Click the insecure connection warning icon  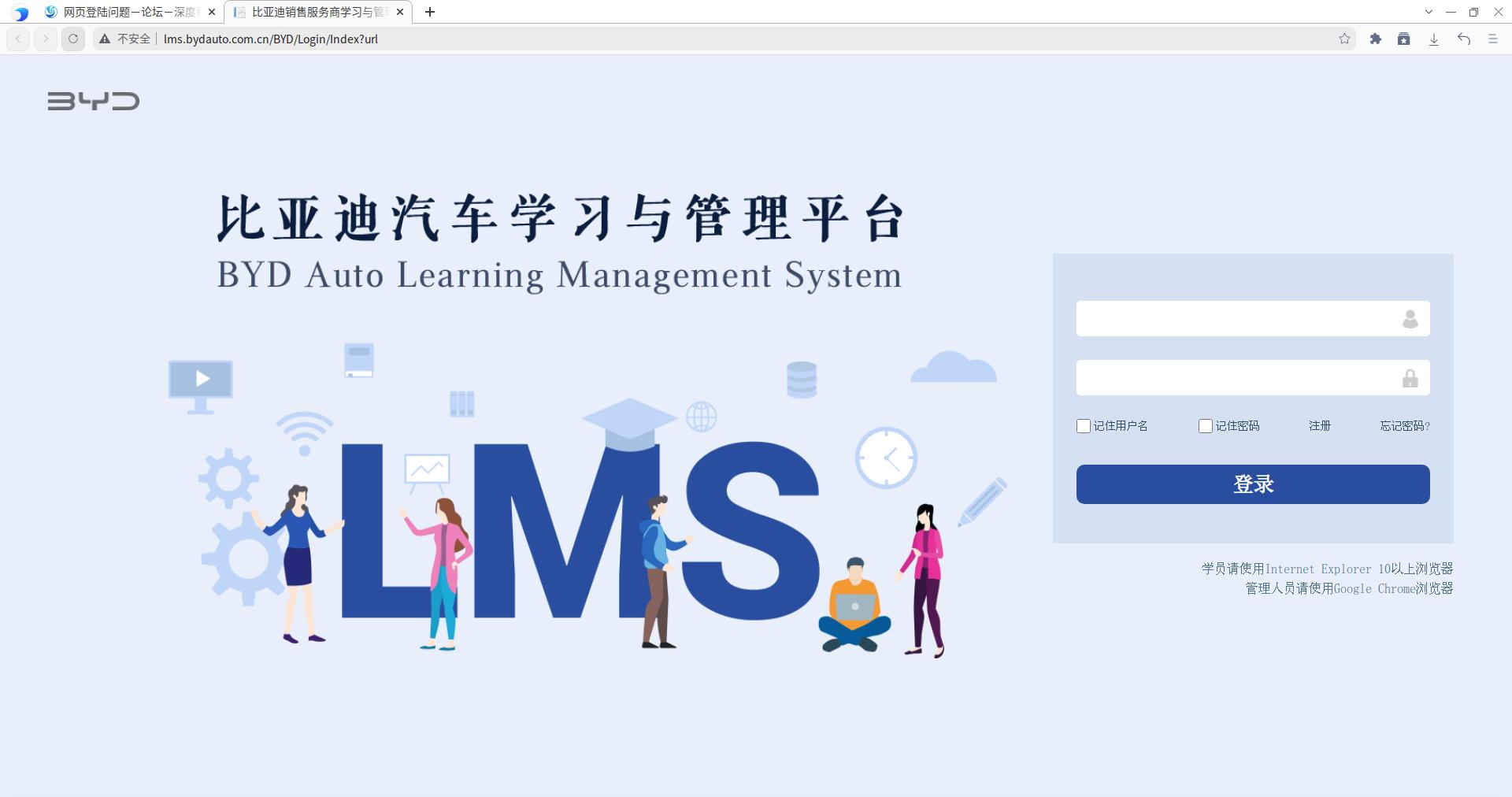(x=105, y=38)
